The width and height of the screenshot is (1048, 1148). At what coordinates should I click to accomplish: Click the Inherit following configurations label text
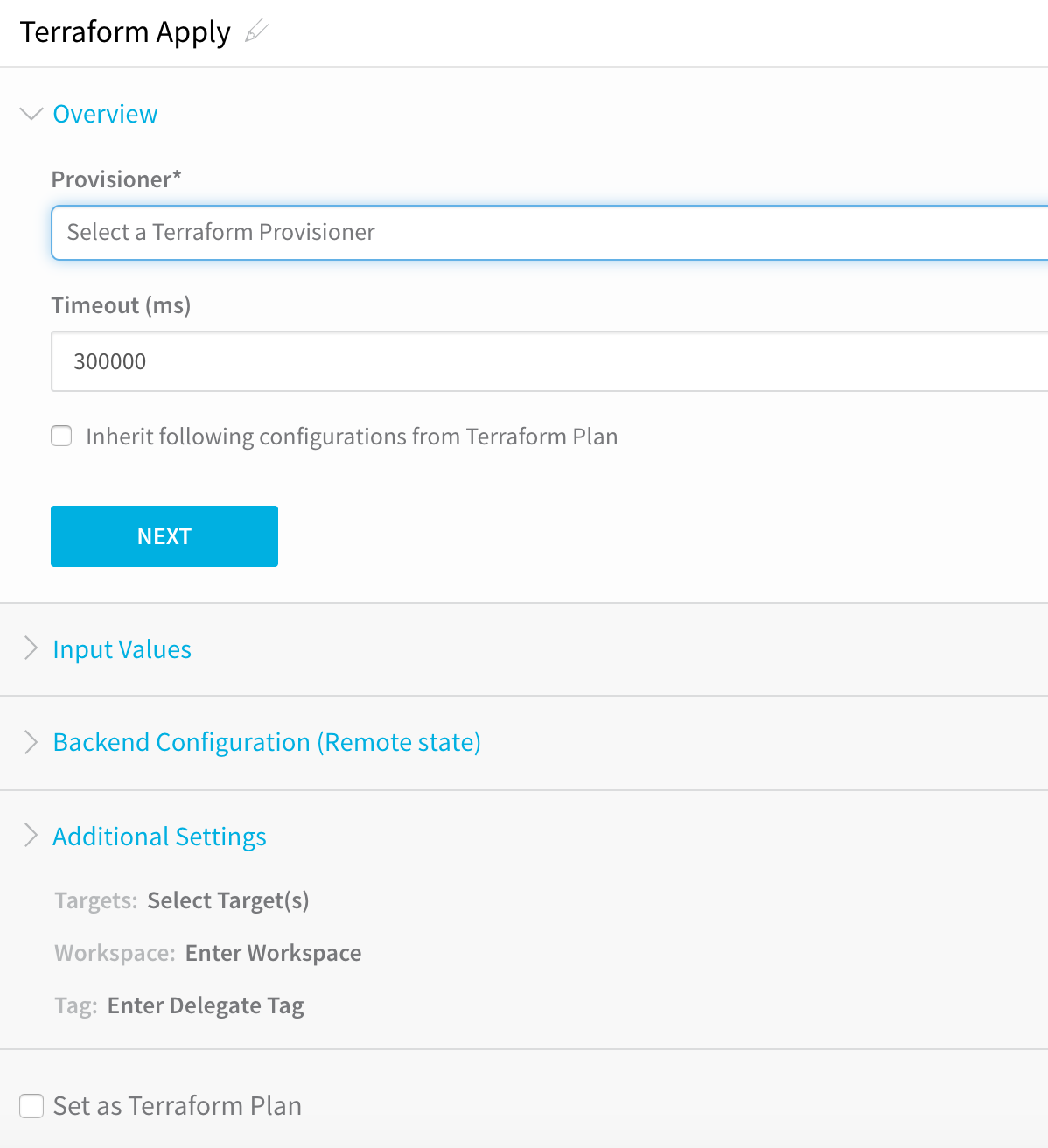(x=352, y=437)
